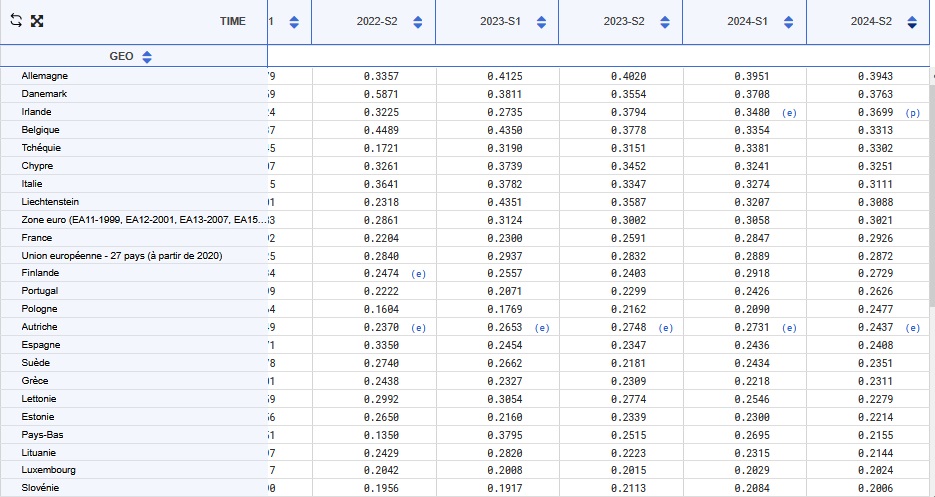The image size is (935, 497).
Task: Select the Luxembourg row label
Action: (48, 470)
